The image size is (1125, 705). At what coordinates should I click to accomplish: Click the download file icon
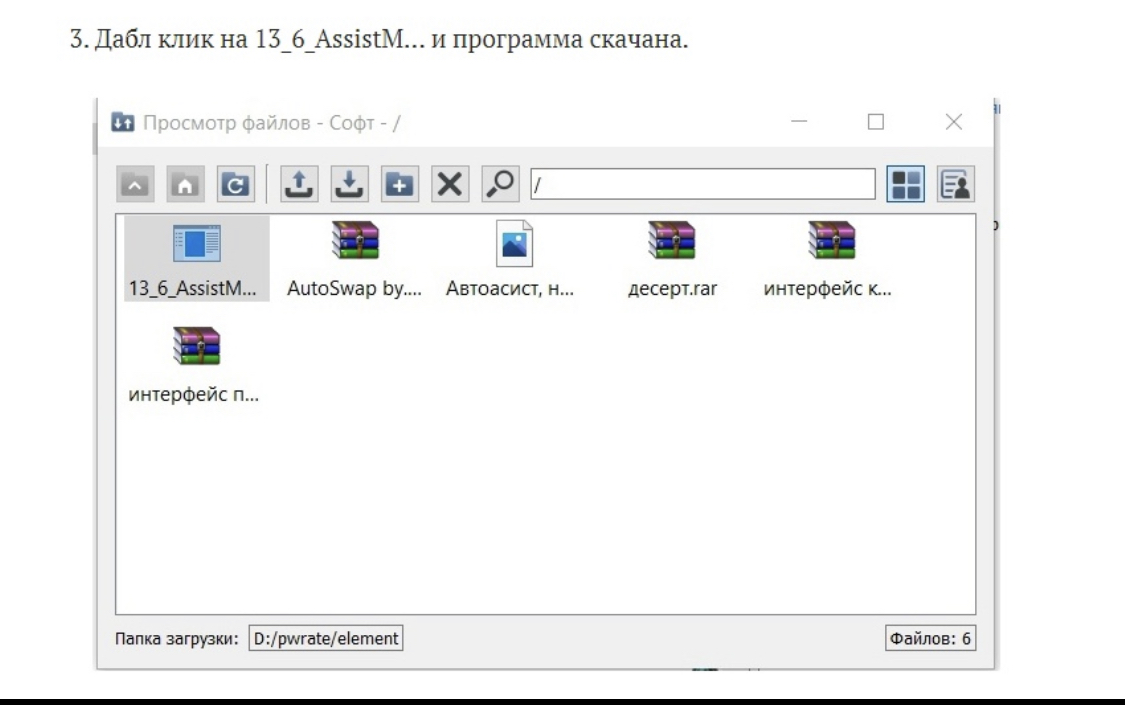(x=345, y=184)
